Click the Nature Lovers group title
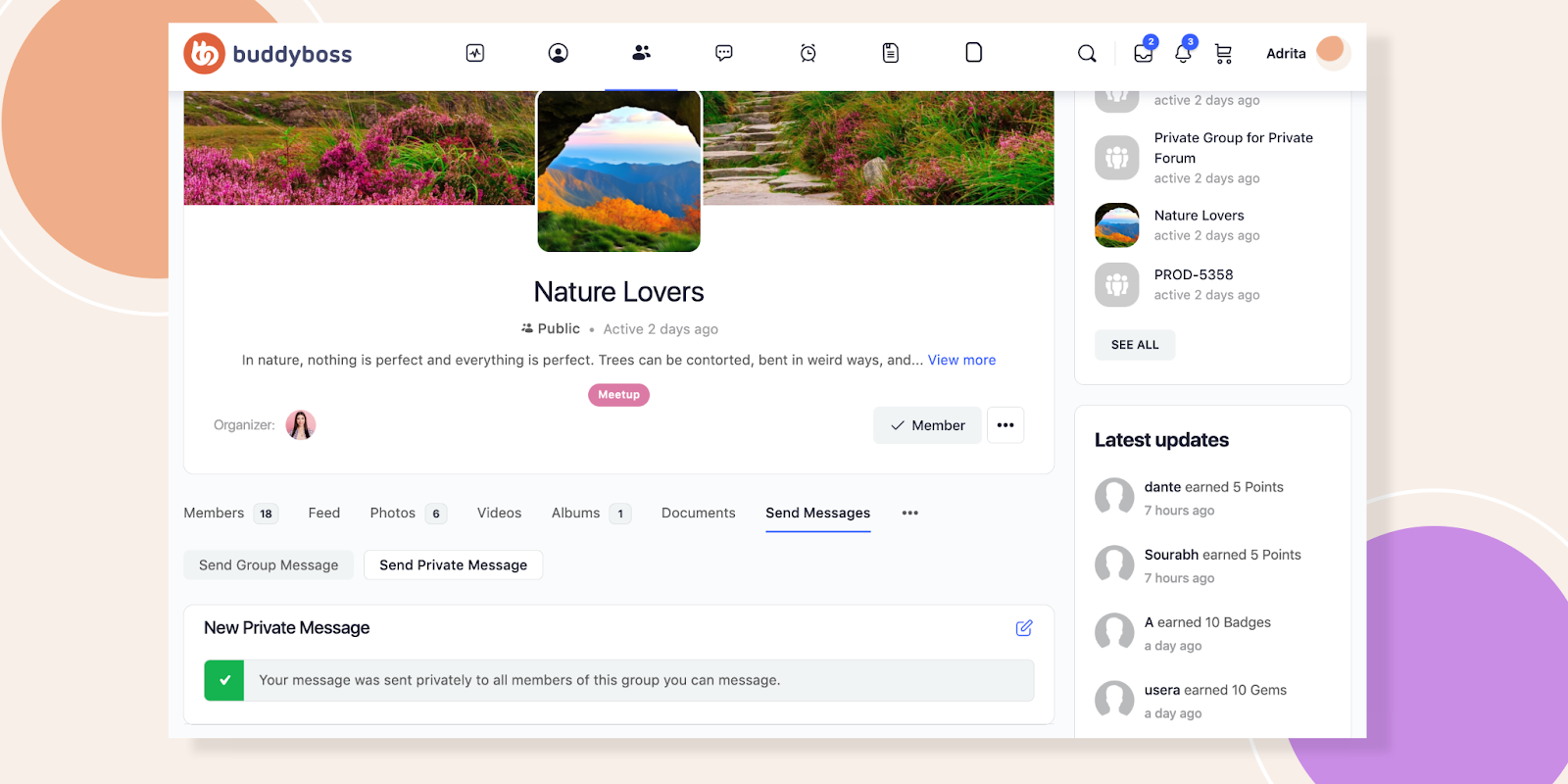The width and height of the screenshot is (1568, 784). [618, 292]
